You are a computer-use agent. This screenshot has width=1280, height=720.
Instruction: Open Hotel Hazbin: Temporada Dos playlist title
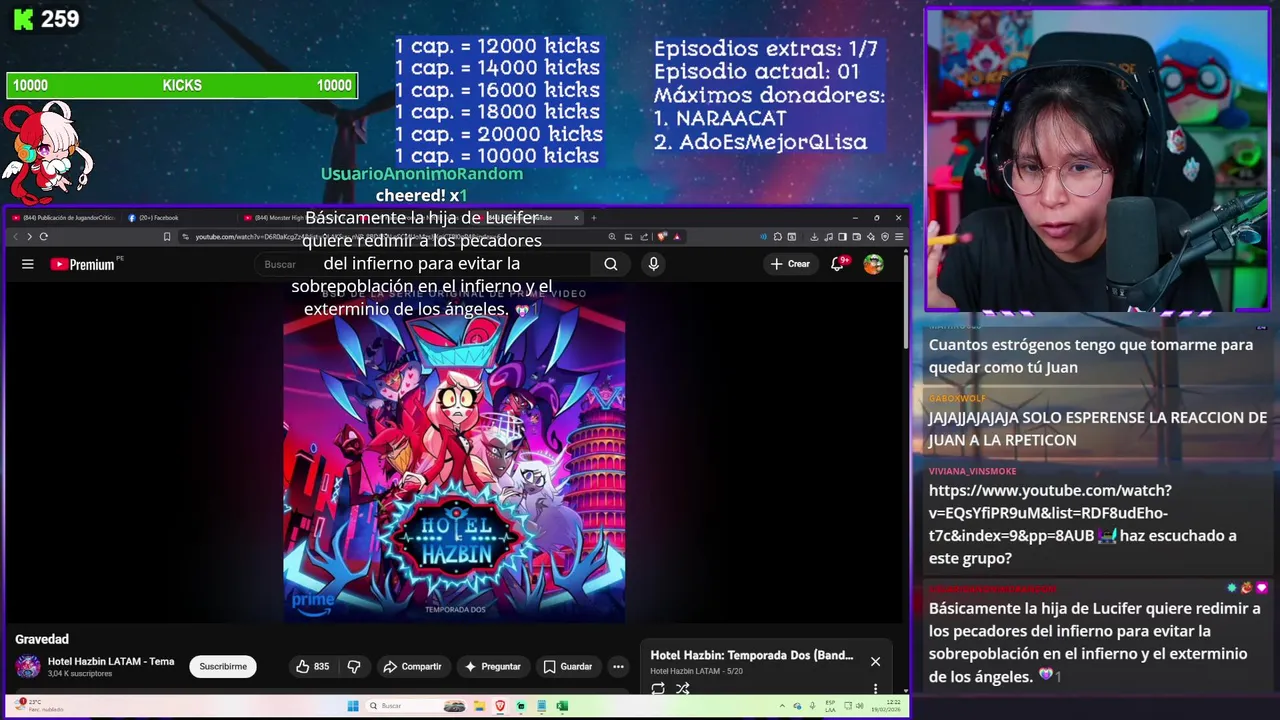pyautogui.click(x=751, y=655)
